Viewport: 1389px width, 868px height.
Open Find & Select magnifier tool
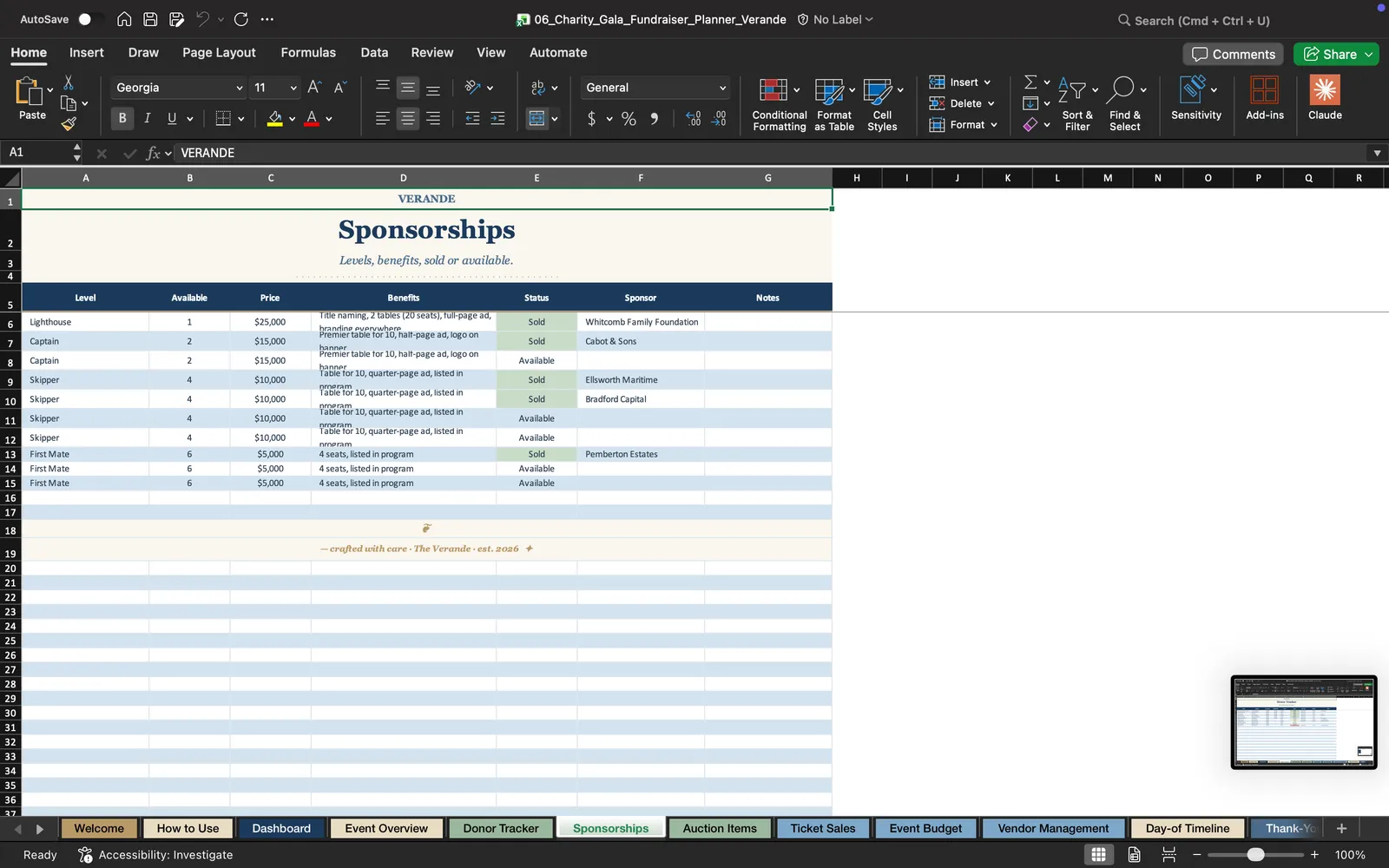tap(1122, 89)
